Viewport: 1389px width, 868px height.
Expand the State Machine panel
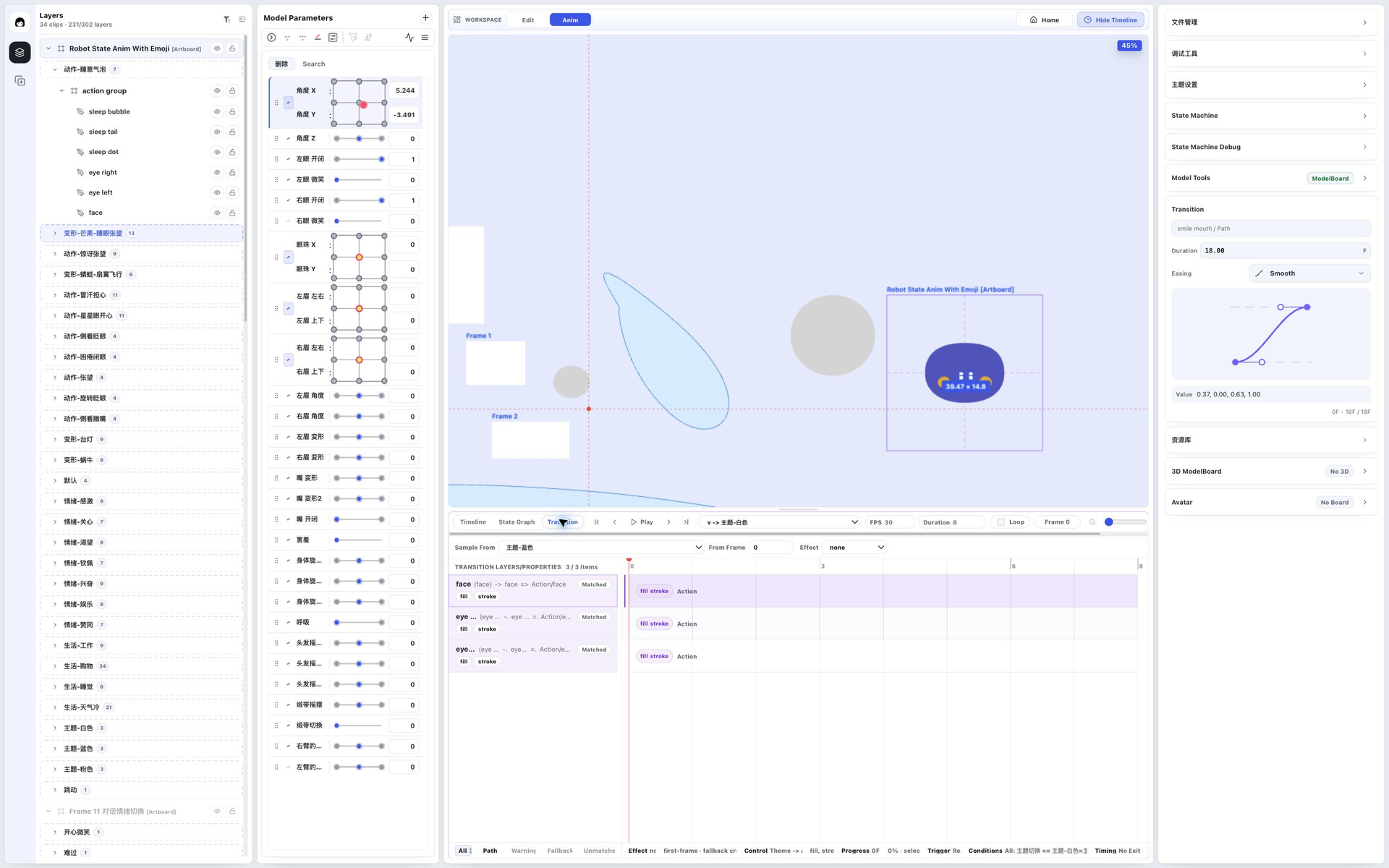[1270, 116]
